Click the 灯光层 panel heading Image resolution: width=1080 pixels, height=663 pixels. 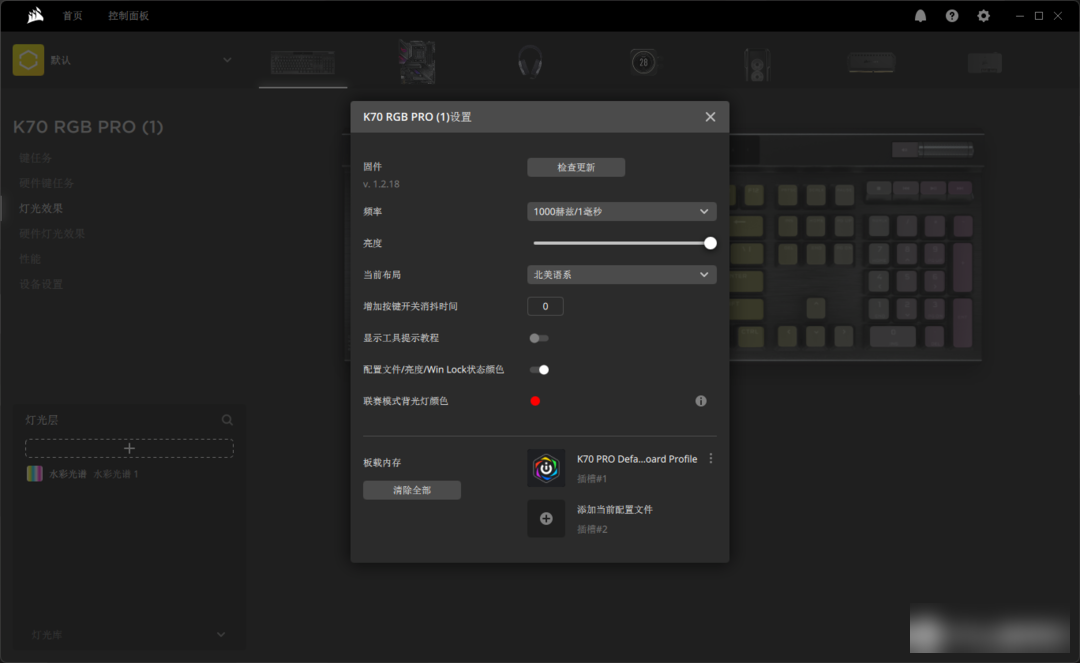(42, 420)
